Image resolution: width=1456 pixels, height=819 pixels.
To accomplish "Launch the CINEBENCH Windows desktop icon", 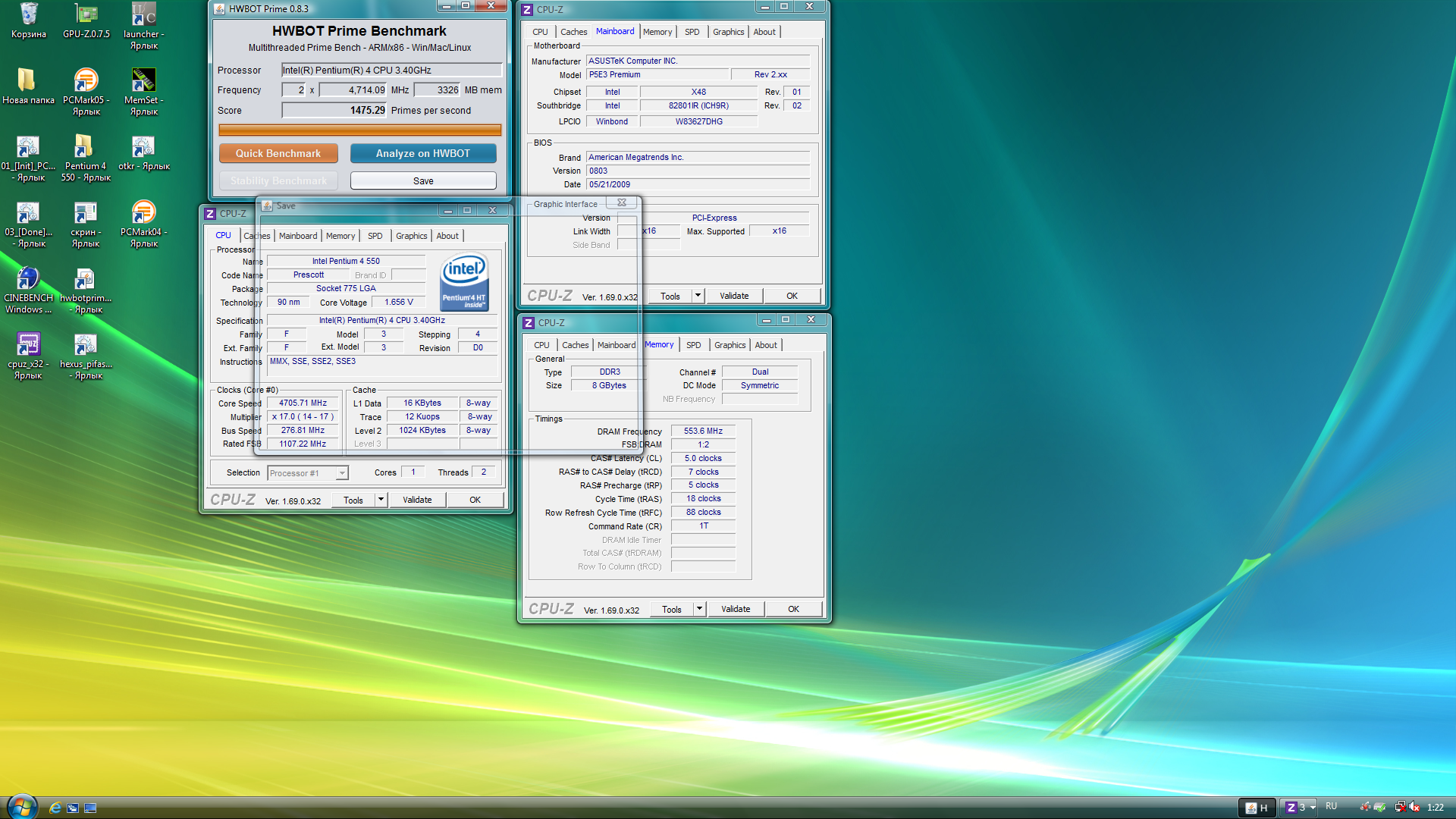I will [x=29, y=290].
